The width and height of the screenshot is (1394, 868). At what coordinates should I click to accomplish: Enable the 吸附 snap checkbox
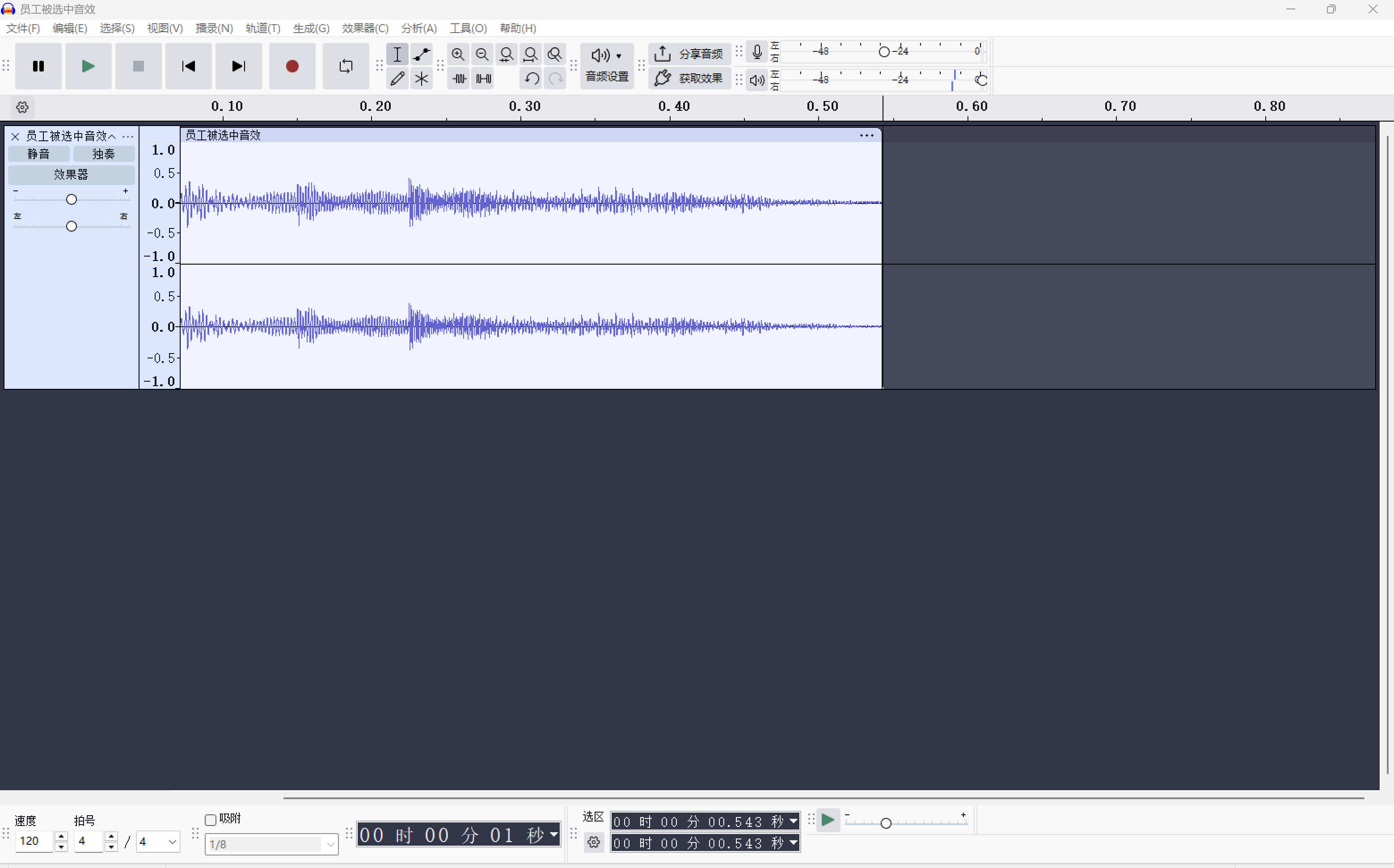(211, 820)
